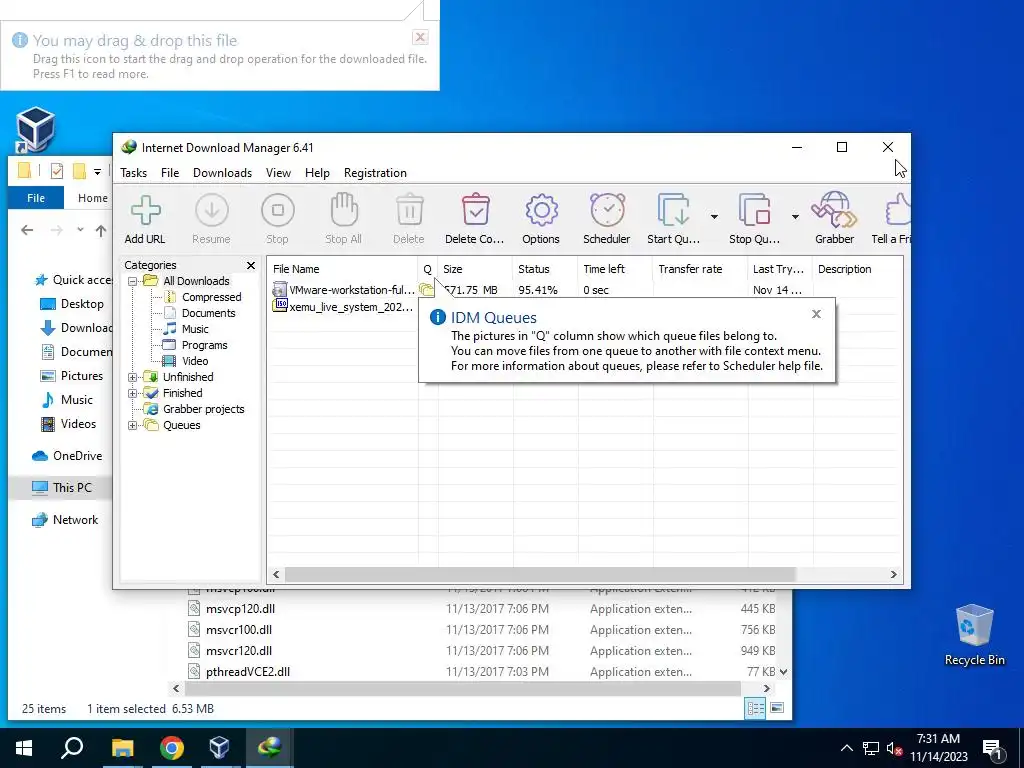Screen dimensions: 1024x768
Task: Select pthreadVCE2.dll file in Explorer
Action: click(248, 671)
